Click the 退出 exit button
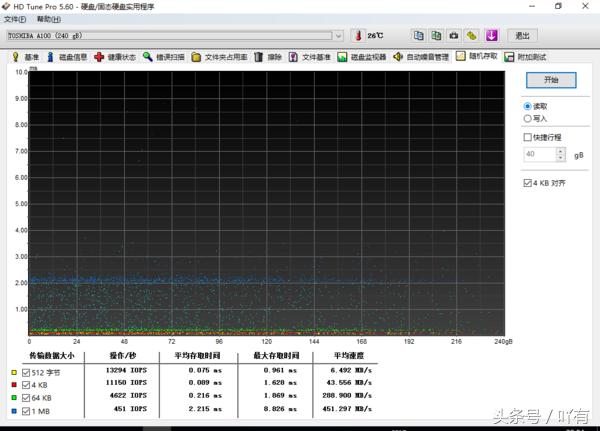Viewport: 600px width, 431px height. 521,36
